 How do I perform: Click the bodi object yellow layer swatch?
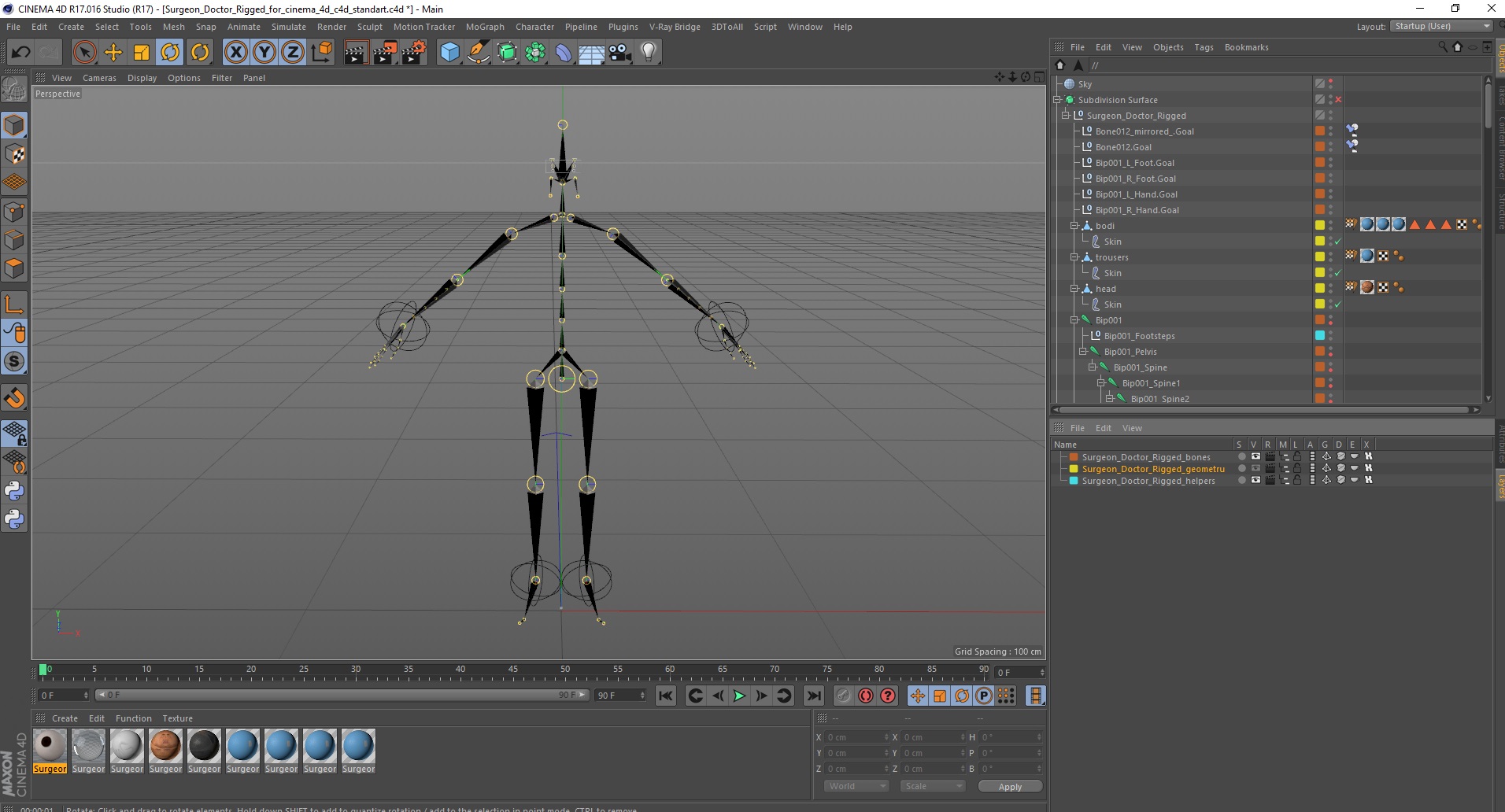1320,225
